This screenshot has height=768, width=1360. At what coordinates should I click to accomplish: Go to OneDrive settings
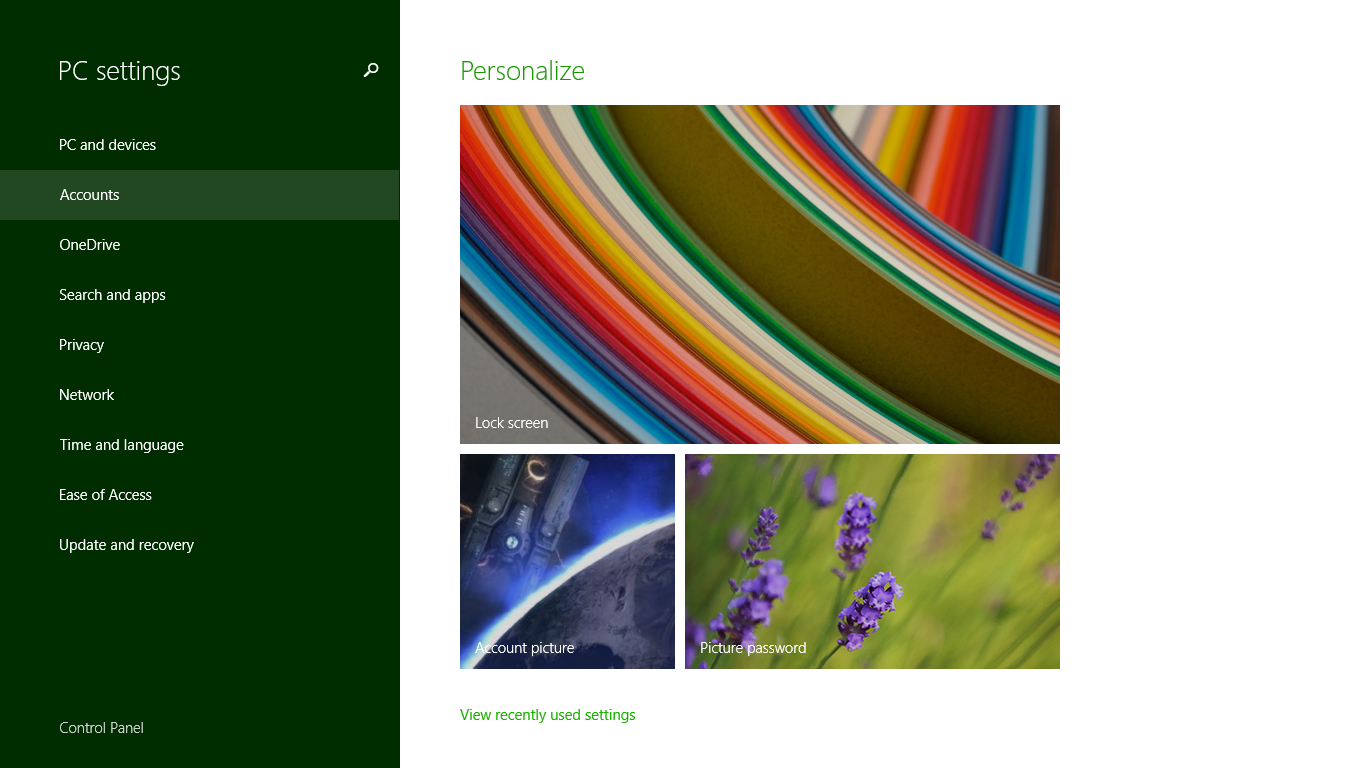click(200, 245)
